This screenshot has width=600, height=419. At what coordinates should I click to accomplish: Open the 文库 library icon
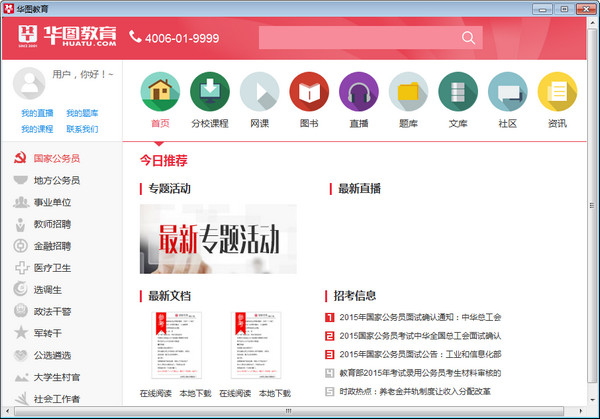[458, 93]
